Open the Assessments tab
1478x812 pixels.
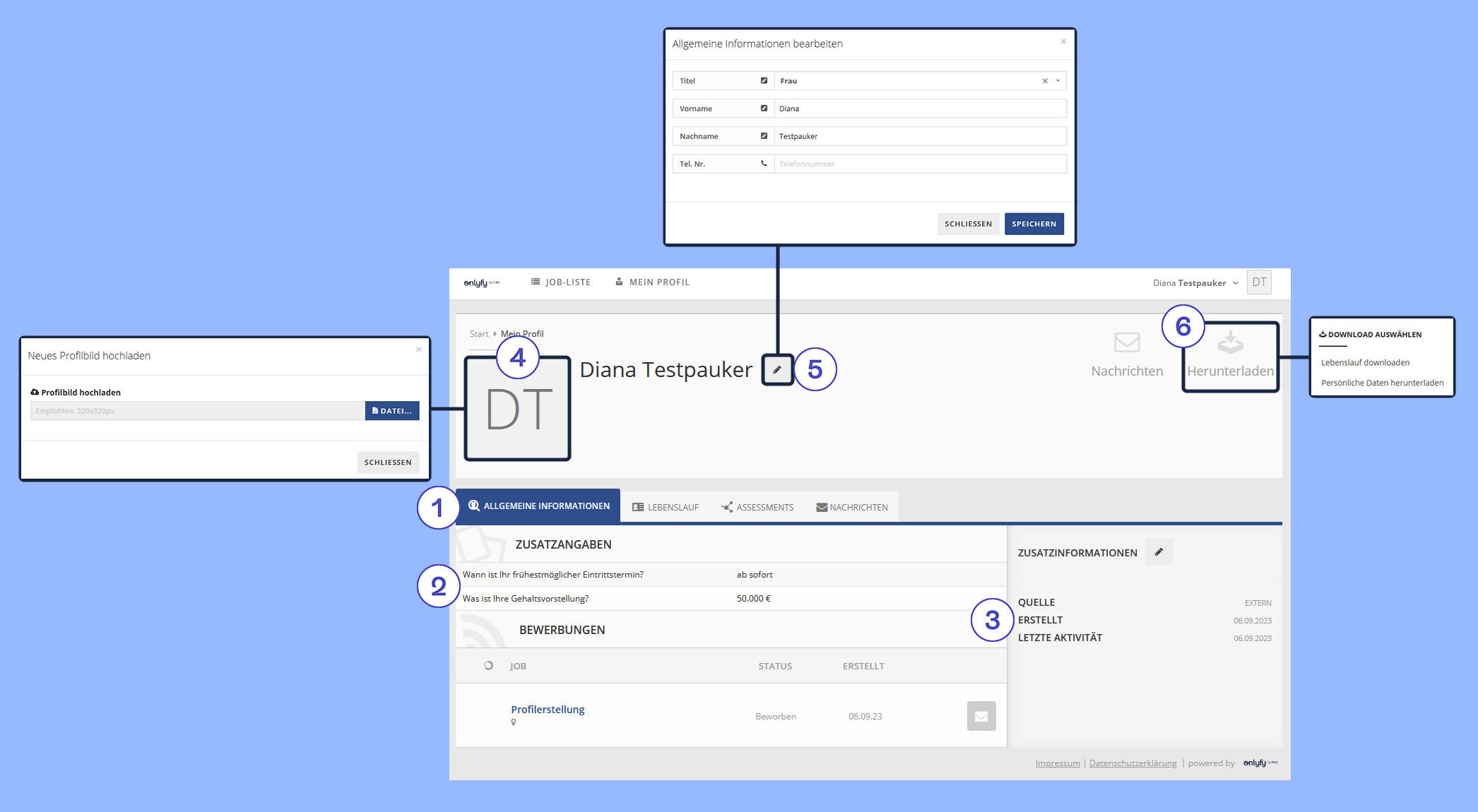tap(757, 507)
